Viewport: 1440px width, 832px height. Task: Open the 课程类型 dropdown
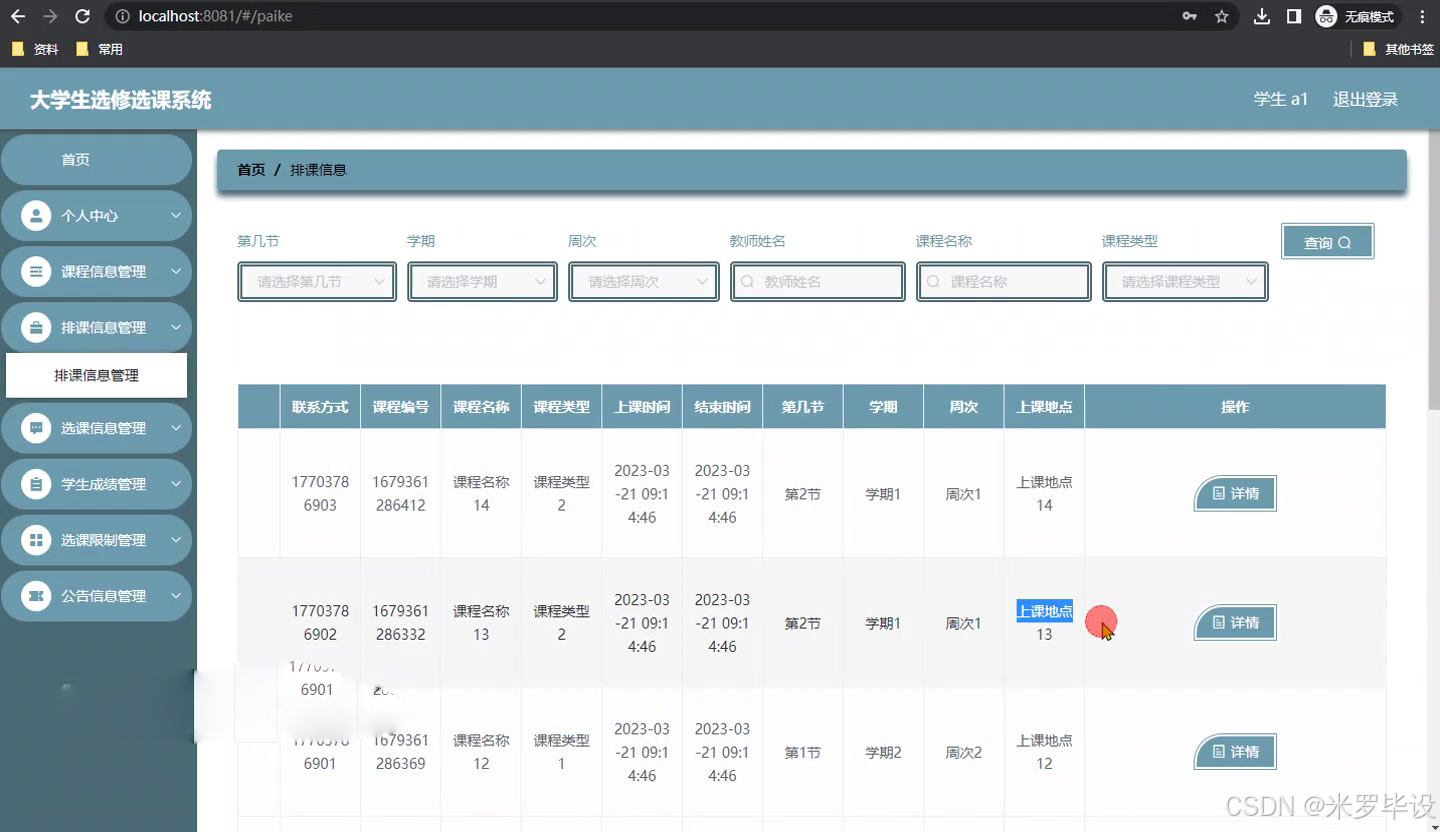tap(1185, 282)
